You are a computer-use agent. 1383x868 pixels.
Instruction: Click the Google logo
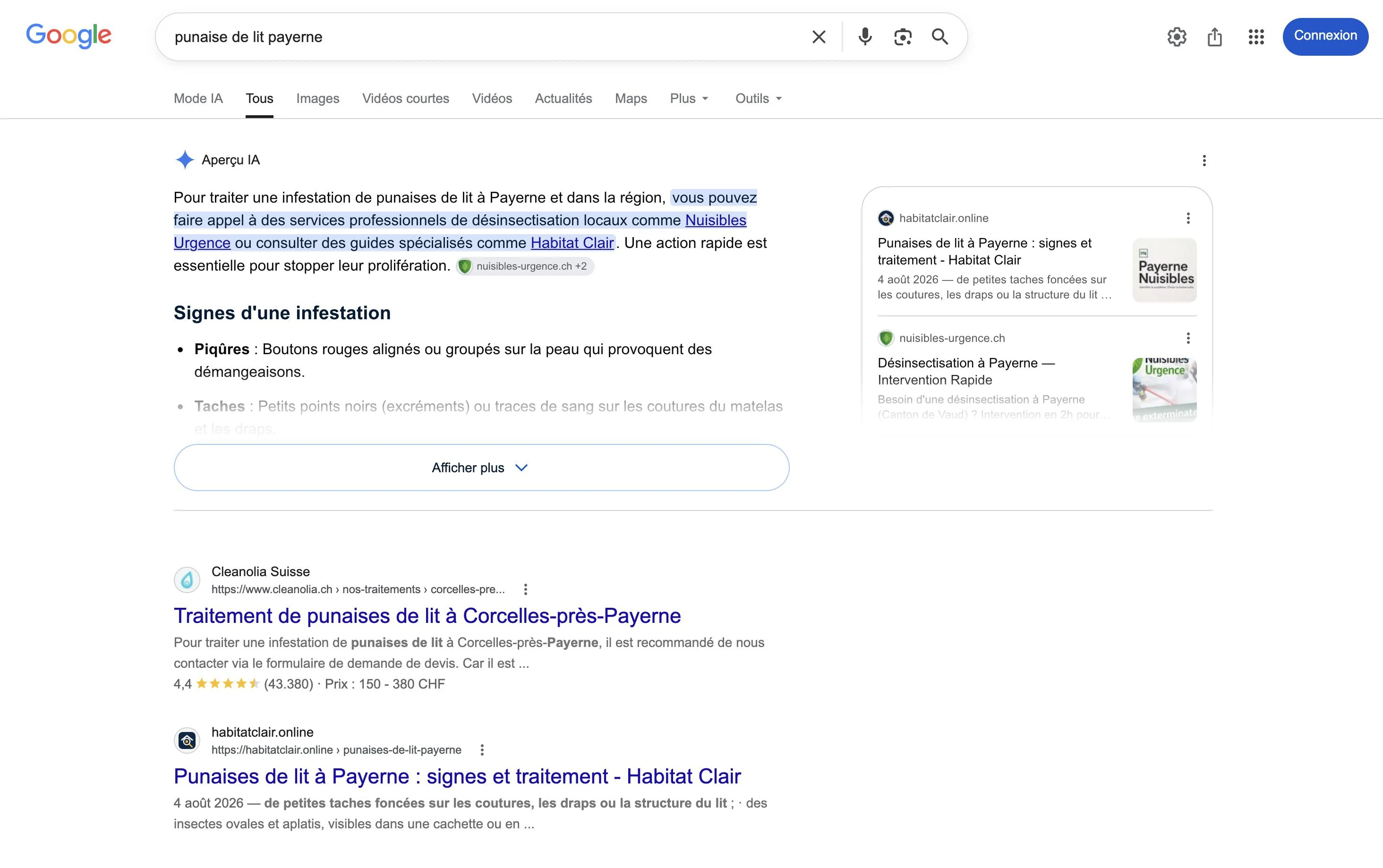point(69,35)
